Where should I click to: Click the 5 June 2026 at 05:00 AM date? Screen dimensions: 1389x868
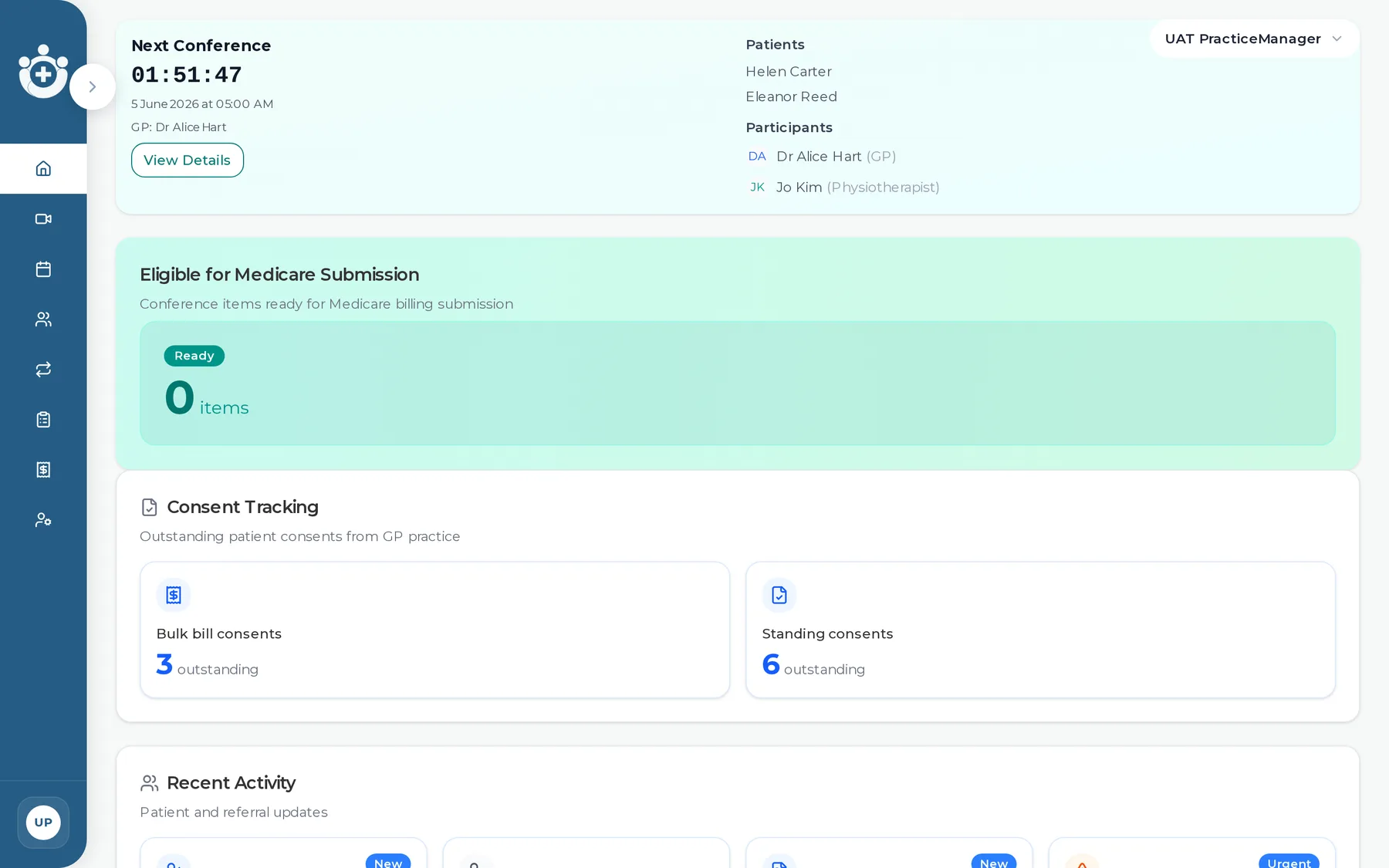tap(202, 104)
